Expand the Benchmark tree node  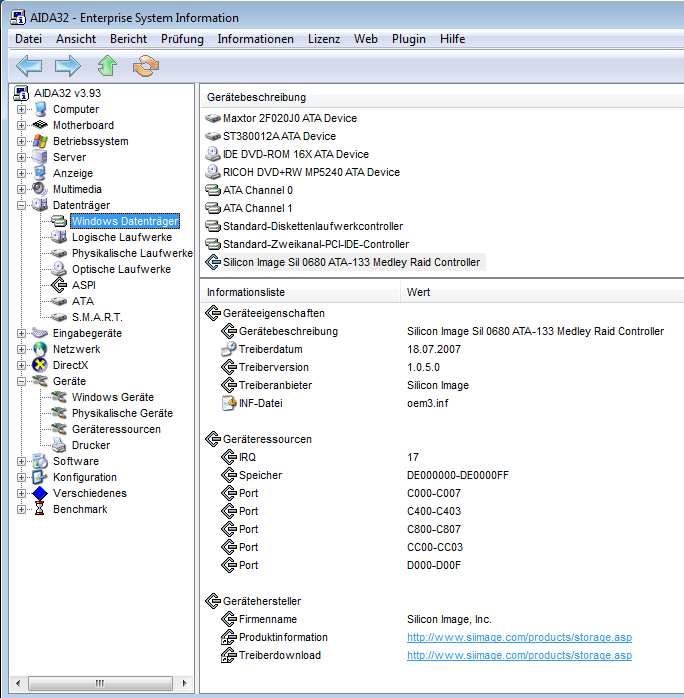point(21,509)
